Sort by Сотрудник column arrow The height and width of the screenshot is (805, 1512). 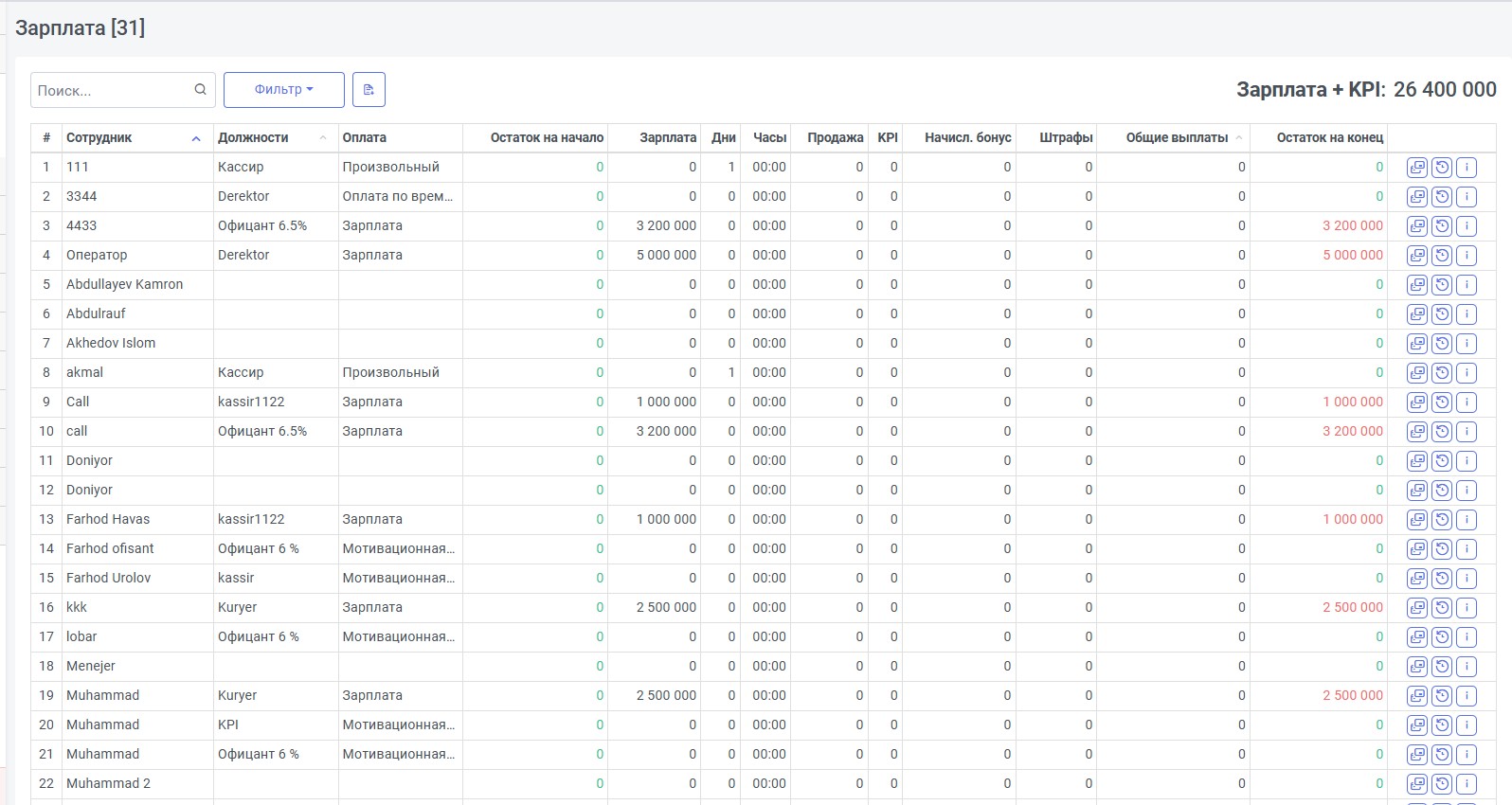(x=196, y=138)
